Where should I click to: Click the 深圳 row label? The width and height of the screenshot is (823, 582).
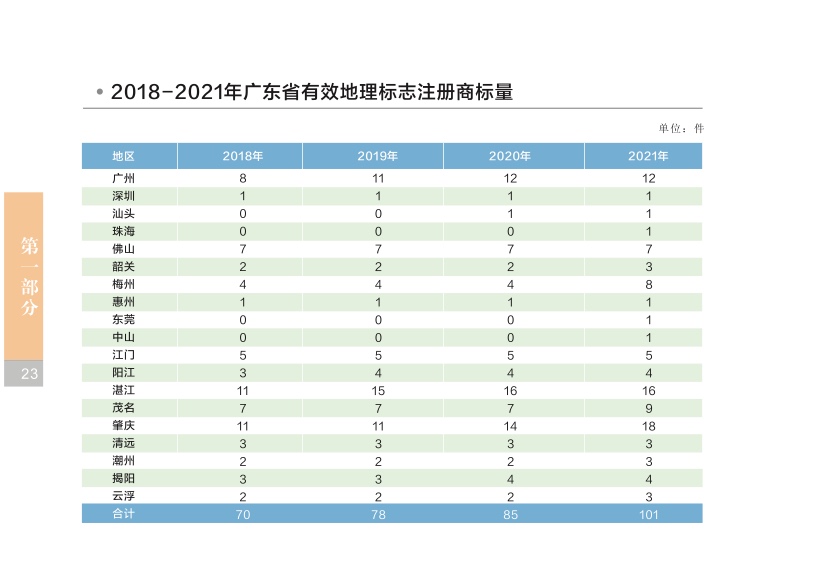click(123, 196)
